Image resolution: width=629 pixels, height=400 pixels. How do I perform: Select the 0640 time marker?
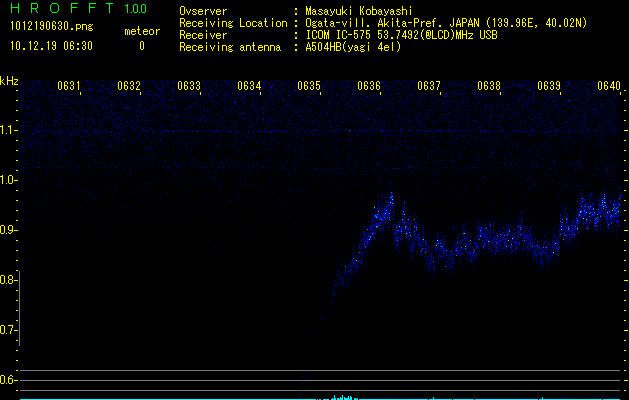pos(609,86)
